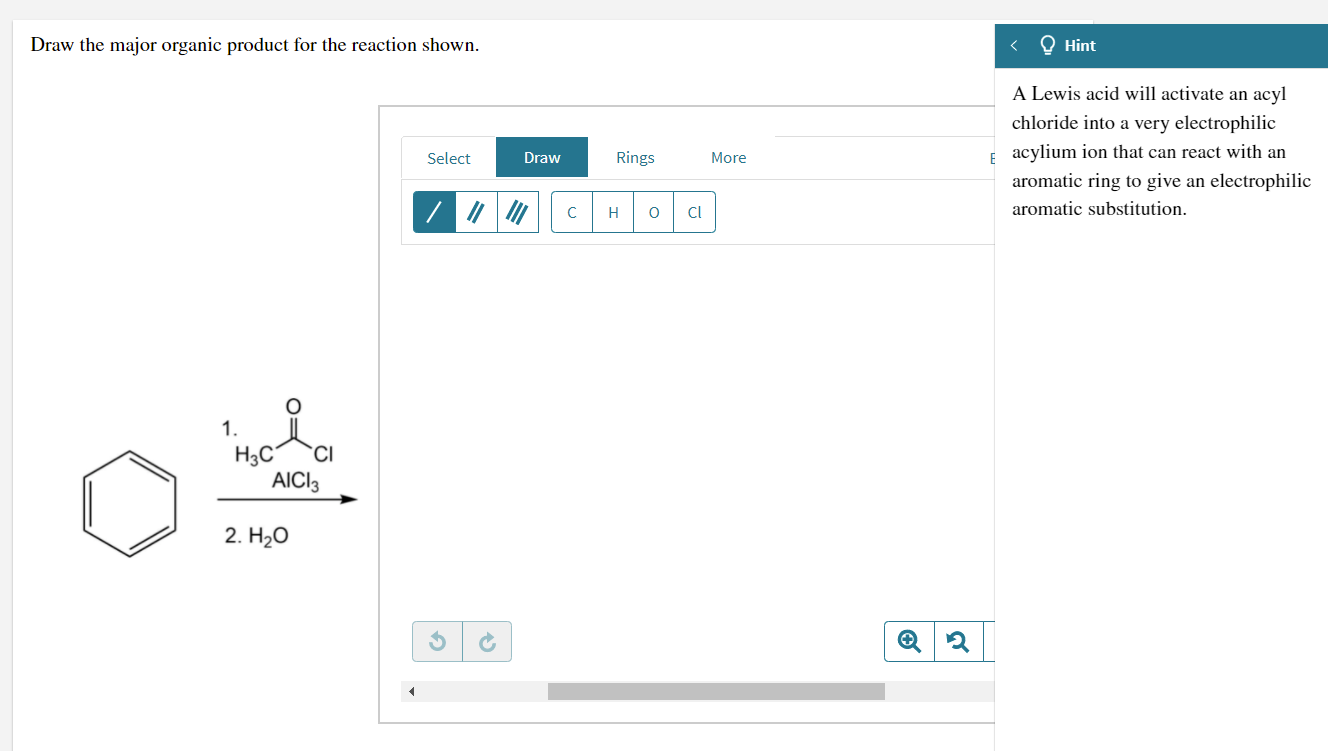Undo the last drawing action

click(437, 641)
